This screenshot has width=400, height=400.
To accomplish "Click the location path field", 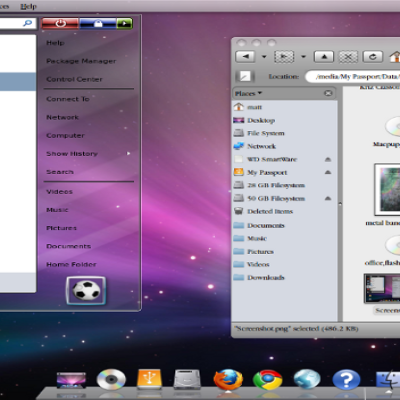I will tap(353, 76).
